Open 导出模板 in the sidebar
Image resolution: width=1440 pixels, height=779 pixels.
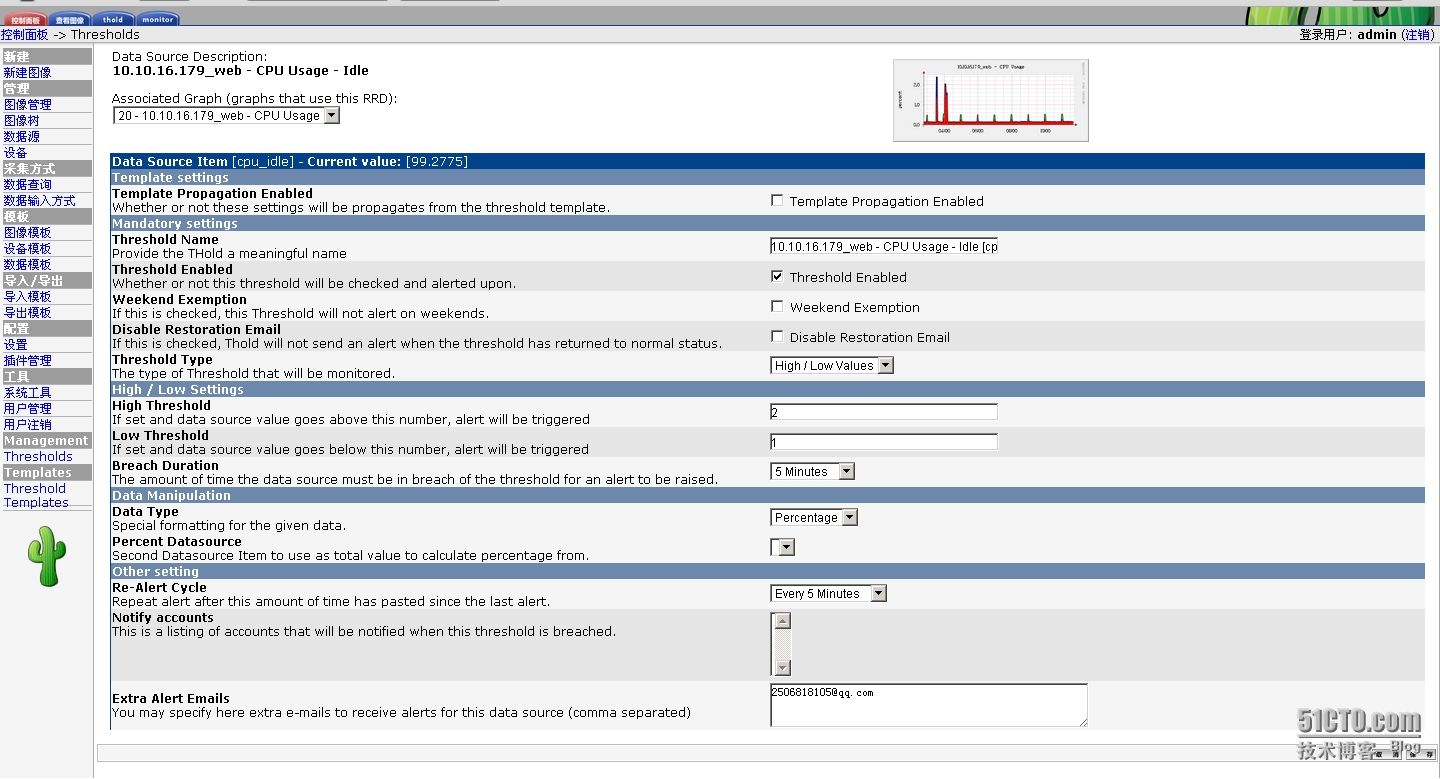point(27,312)
